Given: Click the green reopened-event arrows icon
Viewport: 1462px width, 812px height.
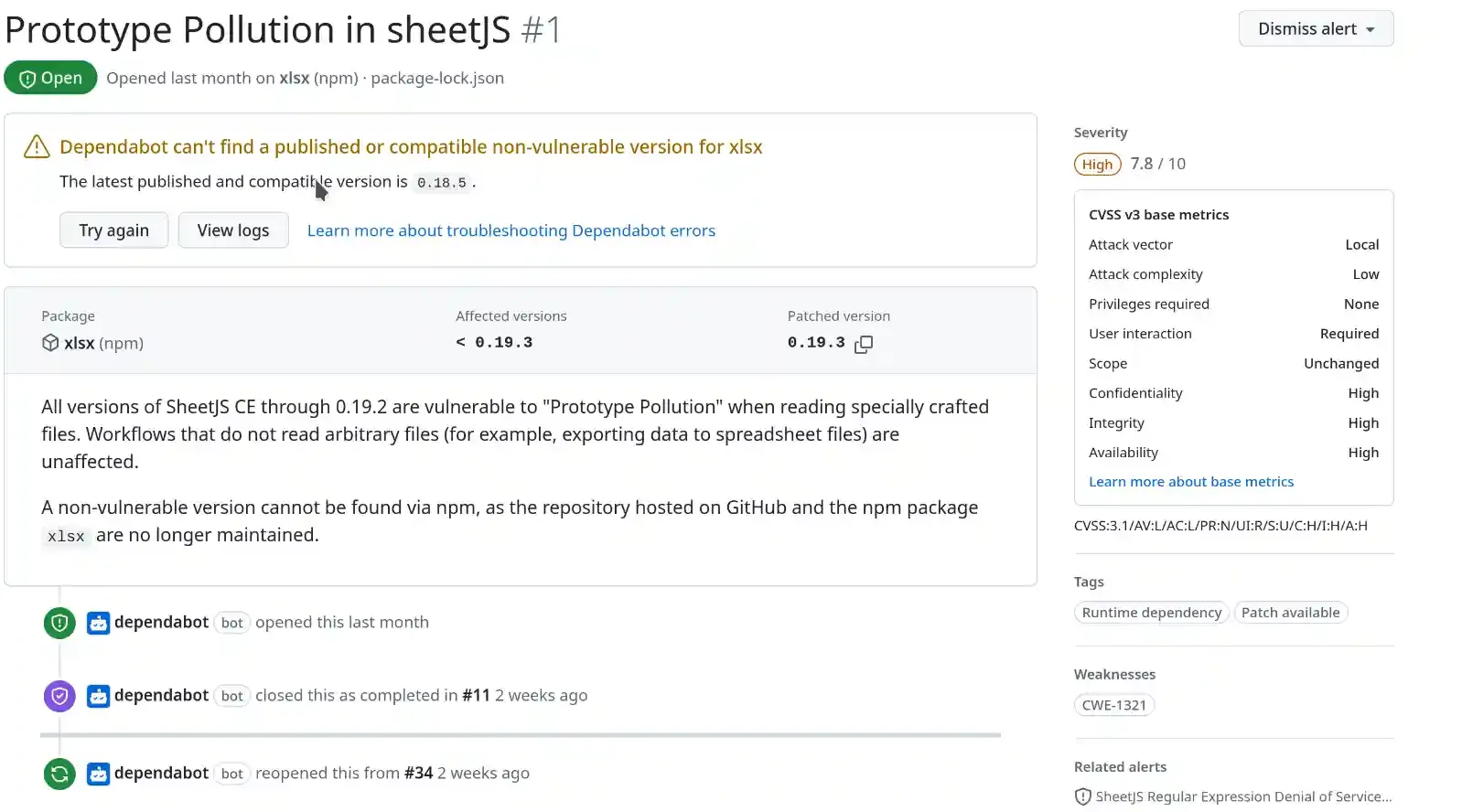Looking at the screenshot, I should 59,774.
